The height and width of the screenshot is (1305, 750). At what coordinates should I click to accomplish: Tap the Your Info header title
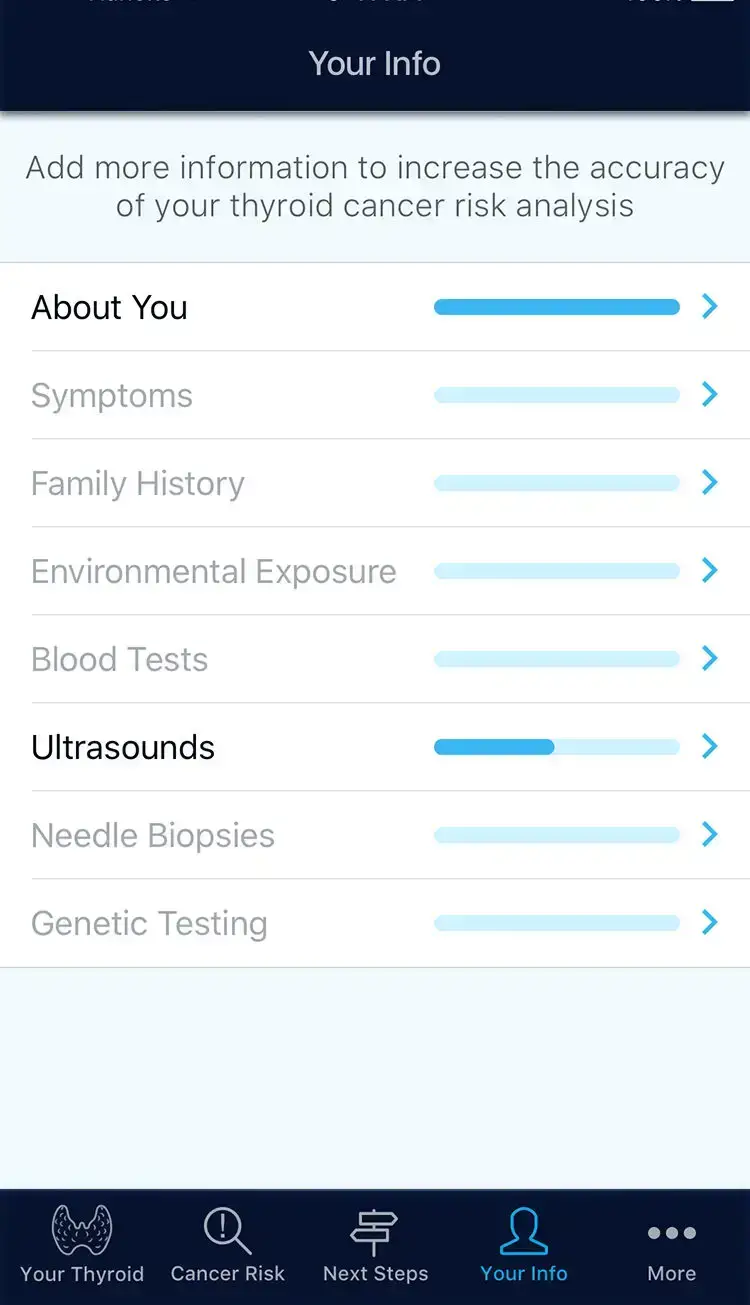coord(375,64)
